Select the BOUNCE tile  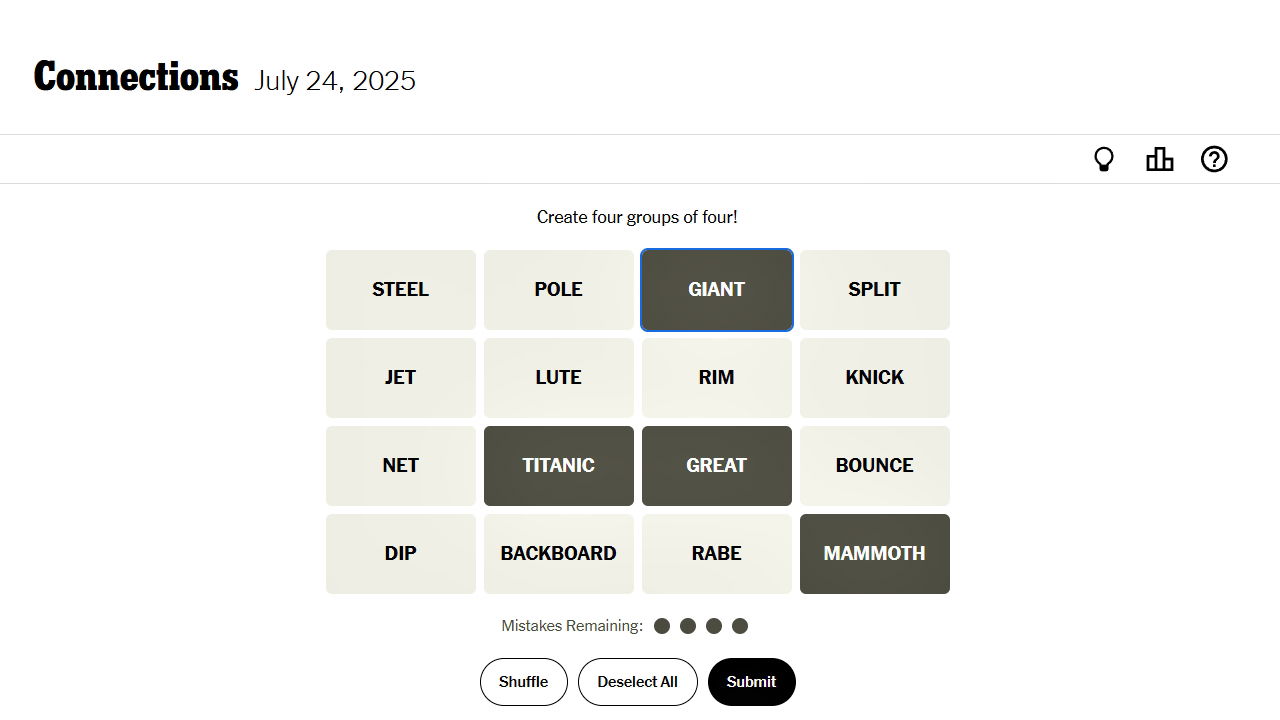tap(875, 465)
